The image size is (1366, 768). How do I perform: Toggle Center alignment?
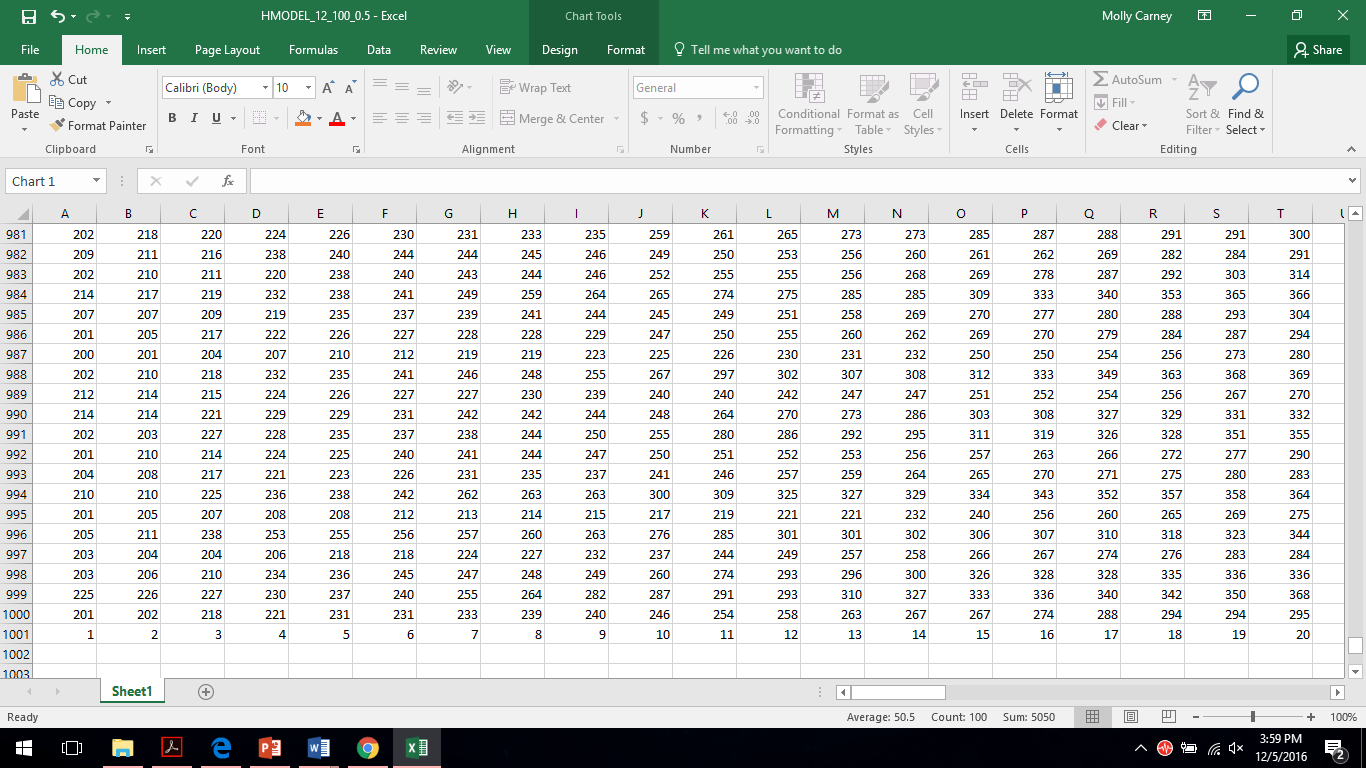point(402,118)
